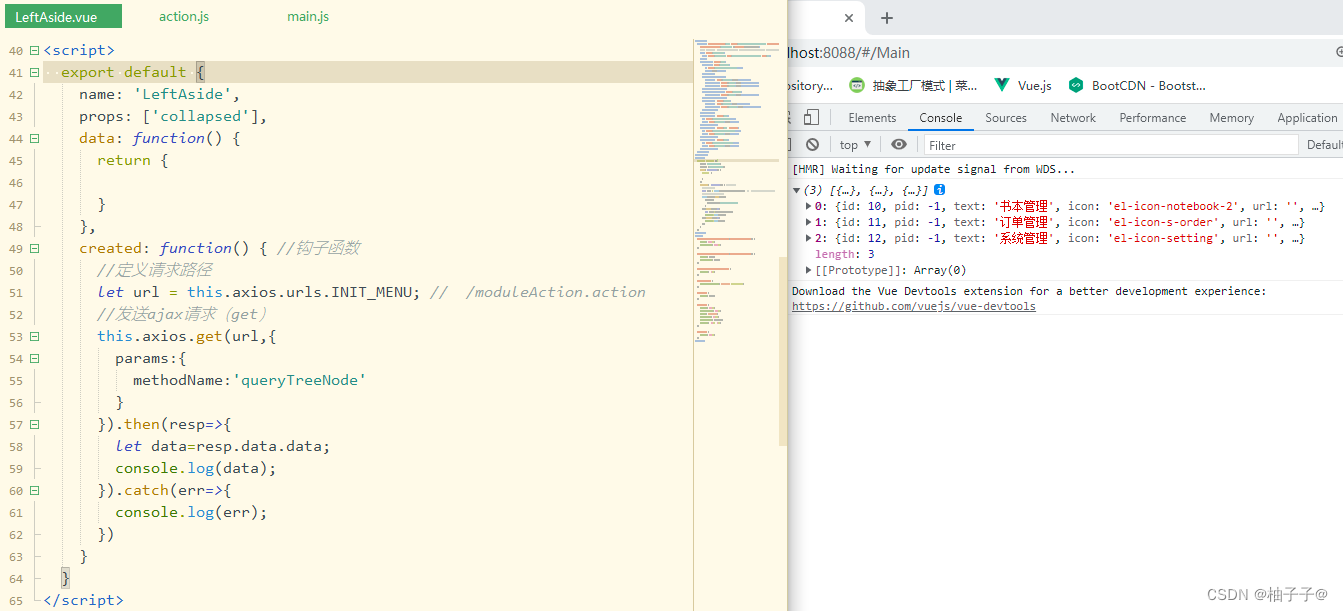Click the blue info icon beside the array
The width and height of the screenshot is (1343, 611).
[940, 190]
